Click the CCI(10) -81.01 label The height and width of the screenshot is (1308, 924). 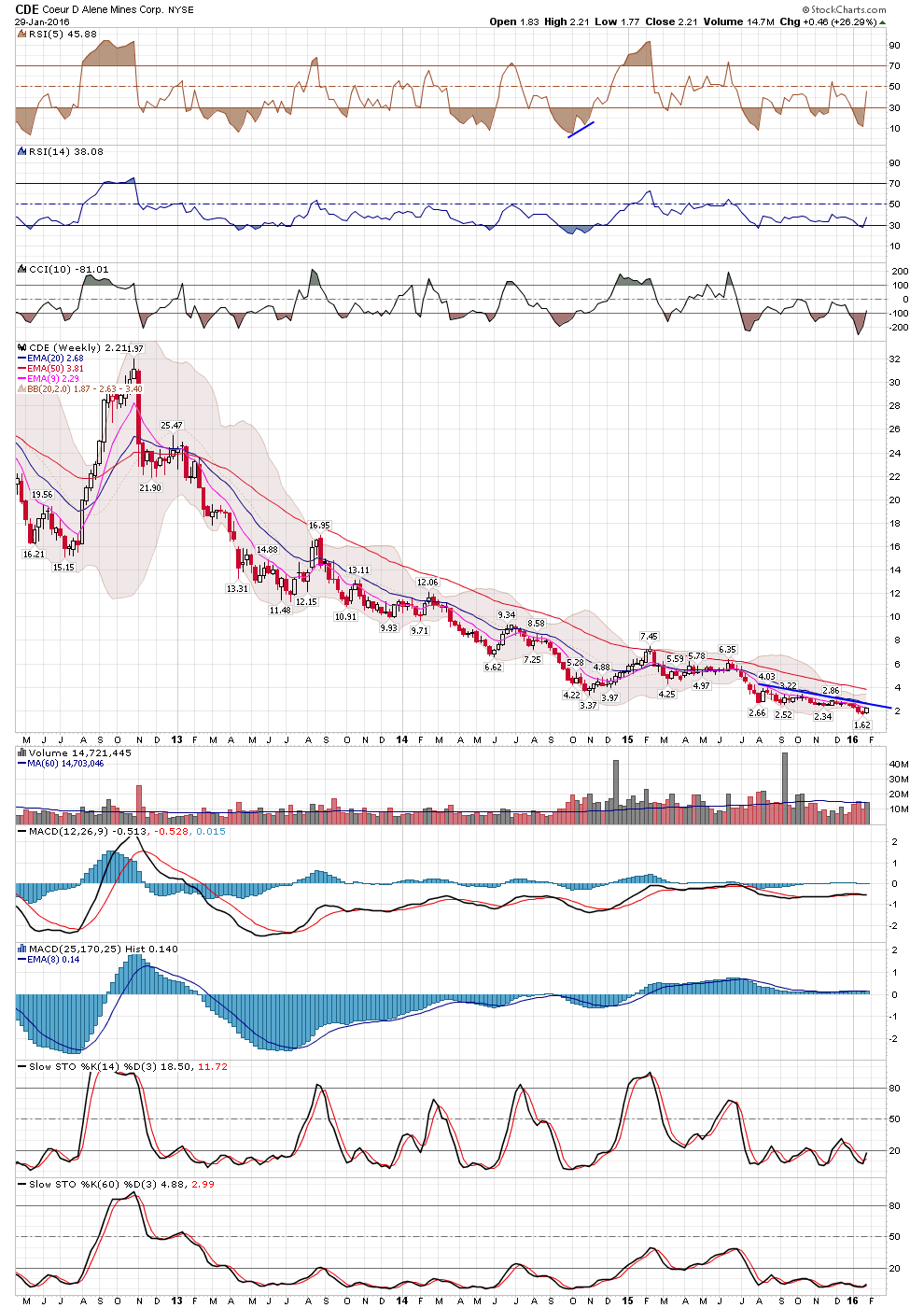69,269
